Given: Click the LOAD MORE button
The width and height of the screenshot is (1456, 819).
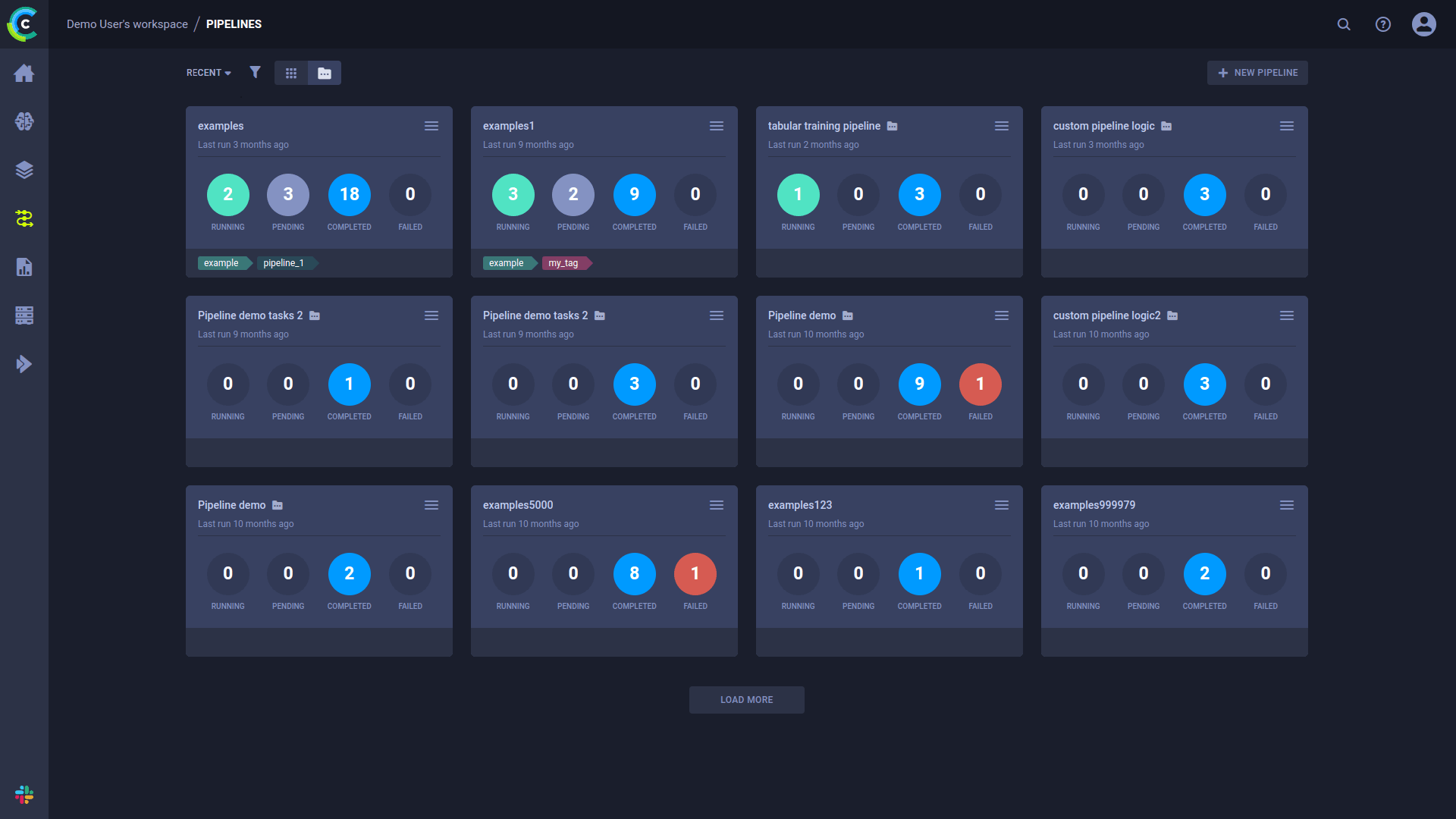Looking at the screenshot, I should point(746,700).
